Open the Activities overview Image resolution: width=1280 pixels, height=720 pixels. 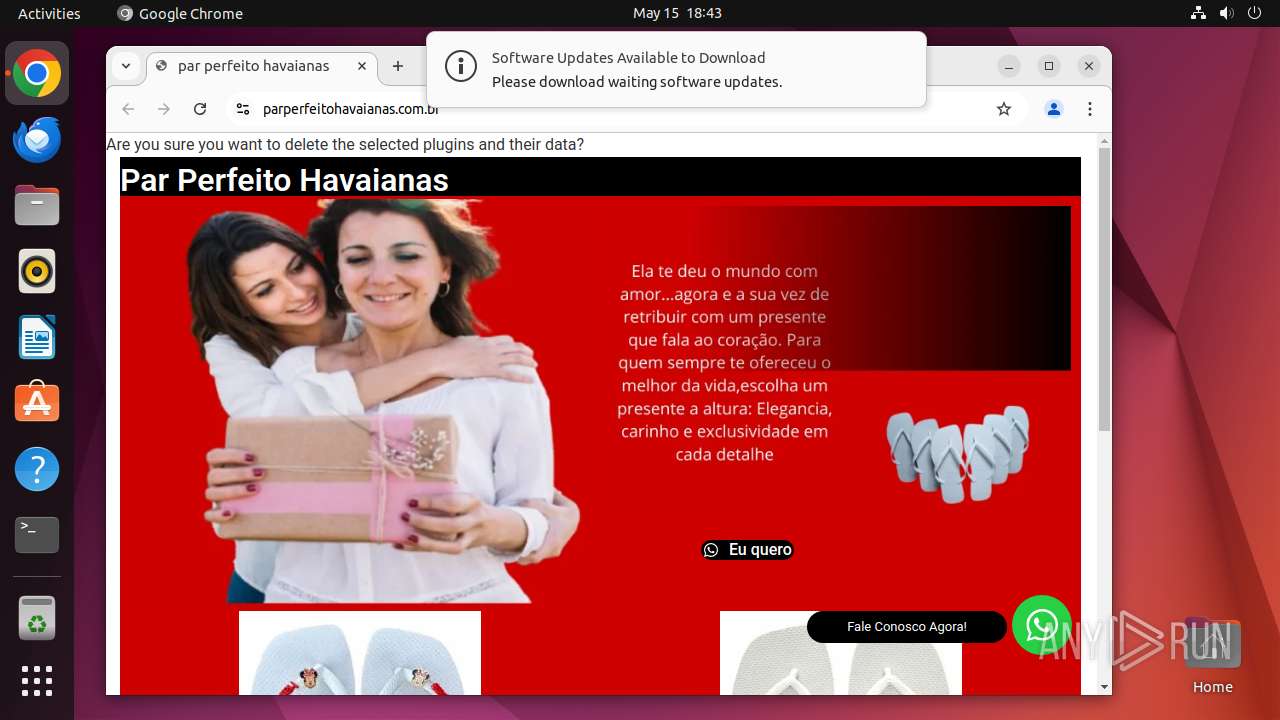(49, 13)
